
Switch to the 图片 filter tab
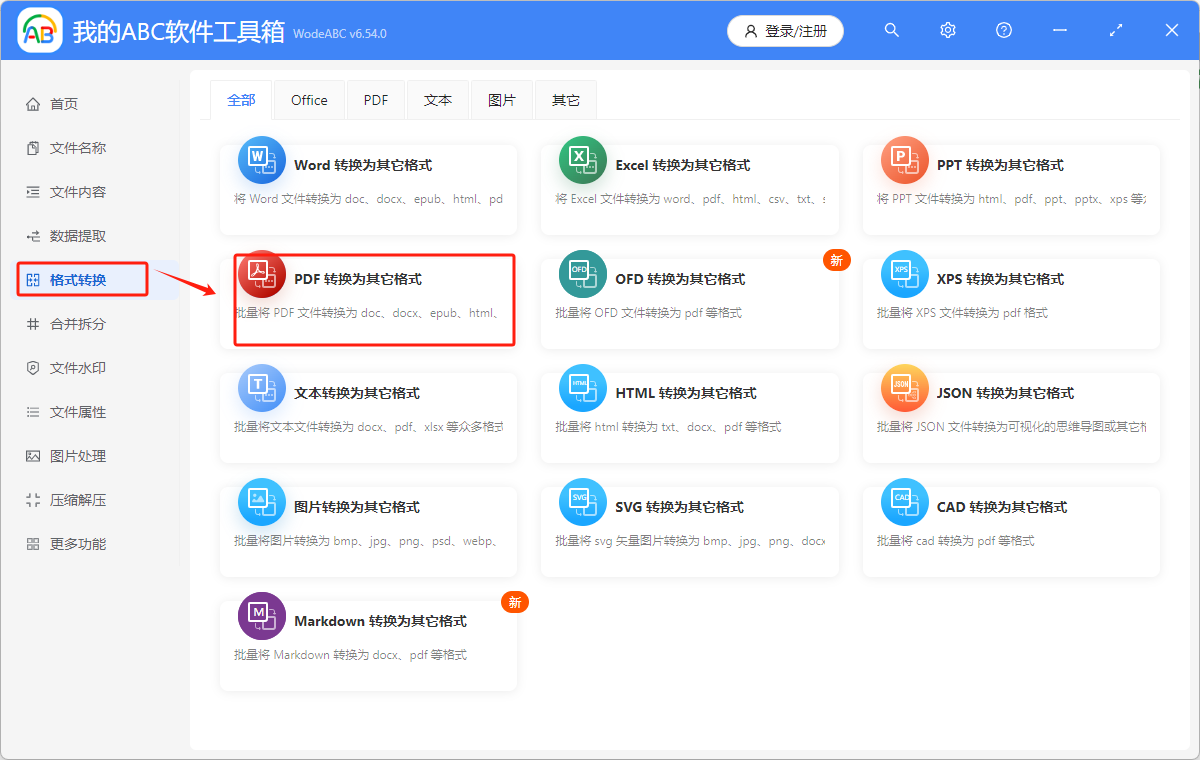point(502,100)
